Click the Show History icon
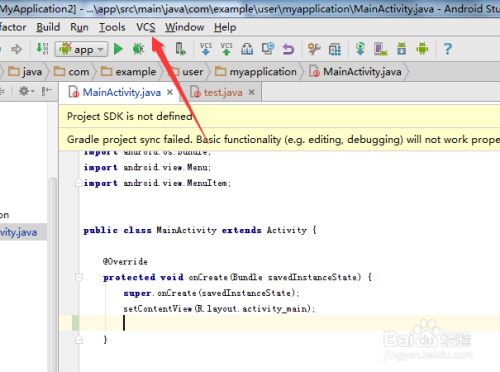This screenshot has height=372, width=500. click(x=268, y=49)
